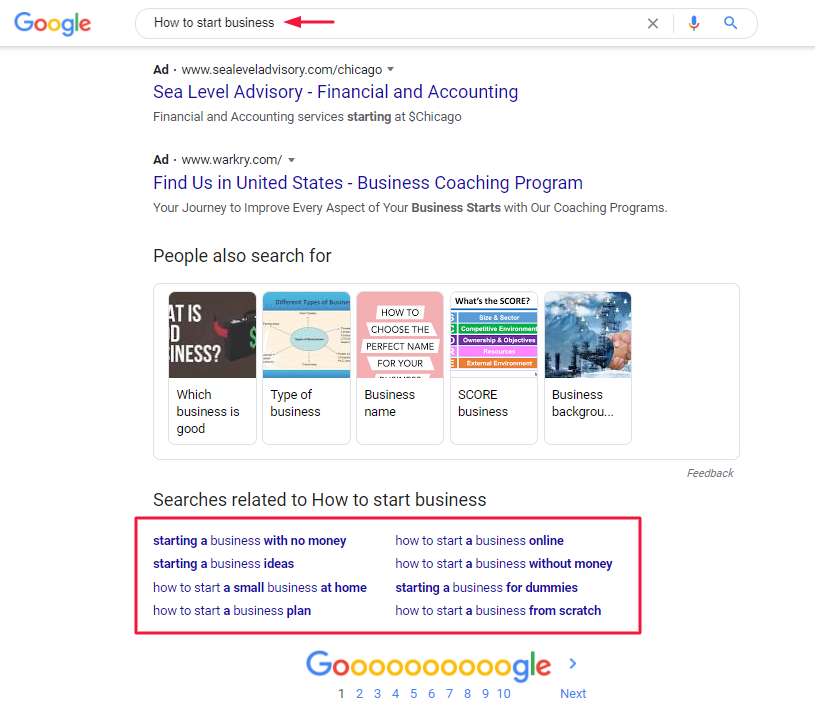Viewport: 815px width, 718px height.
Task: Open 'how to start a business online' search
Action: click(479, 541)
